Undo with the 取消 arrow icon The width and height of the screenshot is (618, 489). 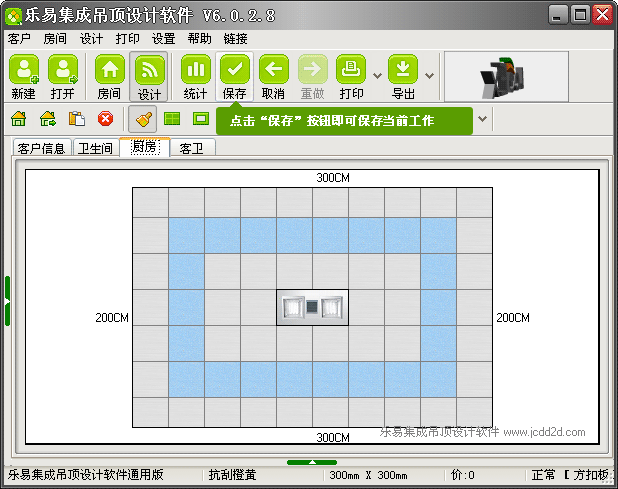pyautogui.click(x=274, y=76)
